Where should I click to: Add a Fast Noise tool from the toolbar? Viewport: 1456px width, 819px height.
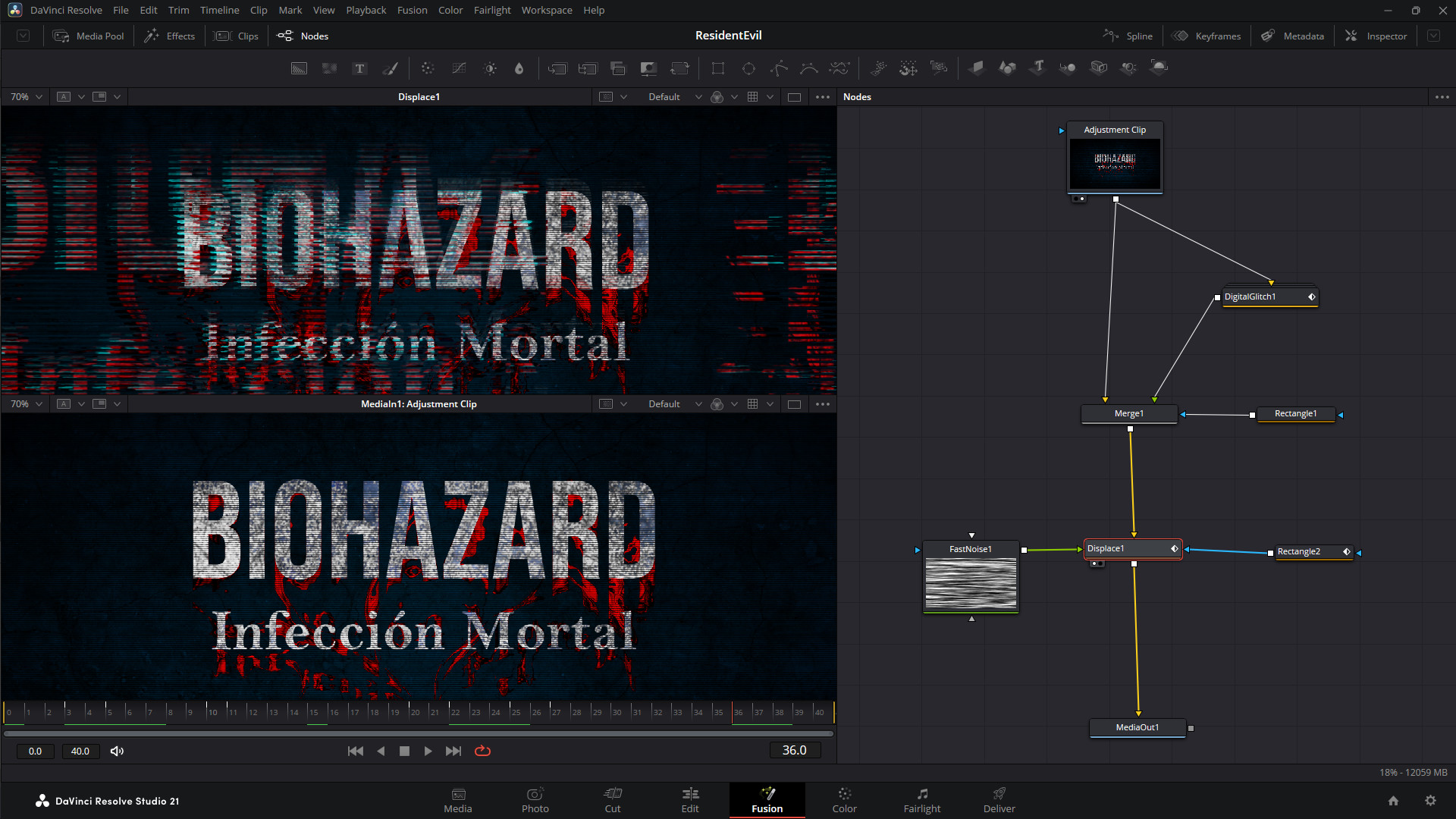click(329, 68)
